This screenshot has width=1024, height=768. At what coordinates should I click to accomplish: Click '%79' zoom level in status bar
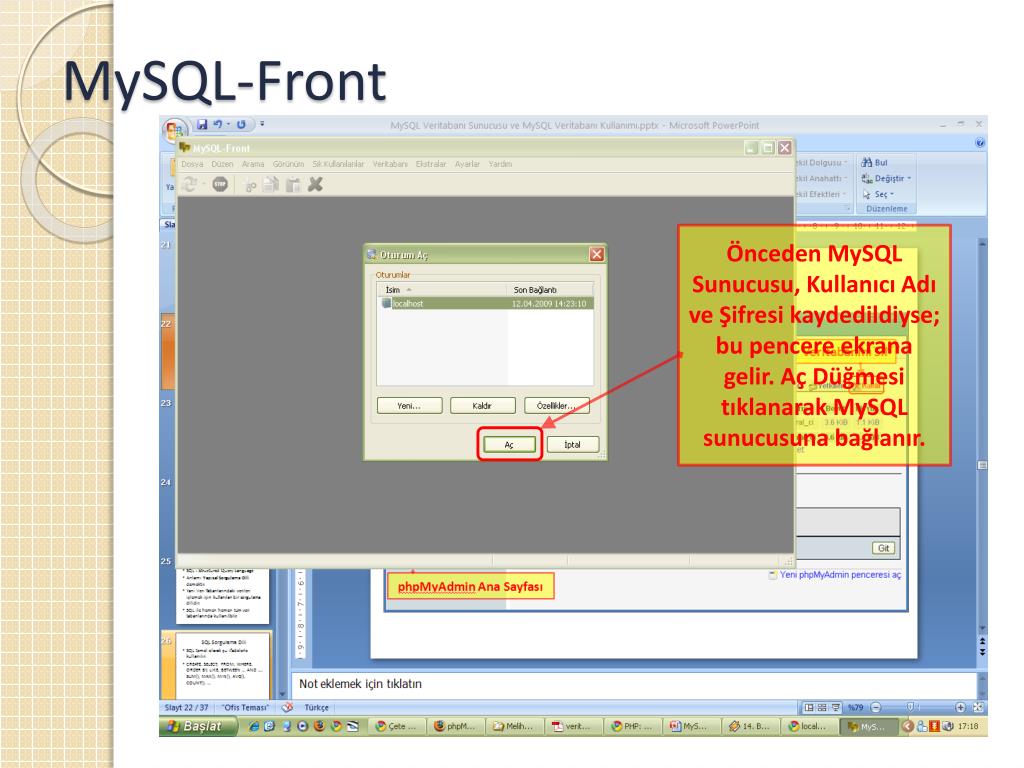(856, 707)
